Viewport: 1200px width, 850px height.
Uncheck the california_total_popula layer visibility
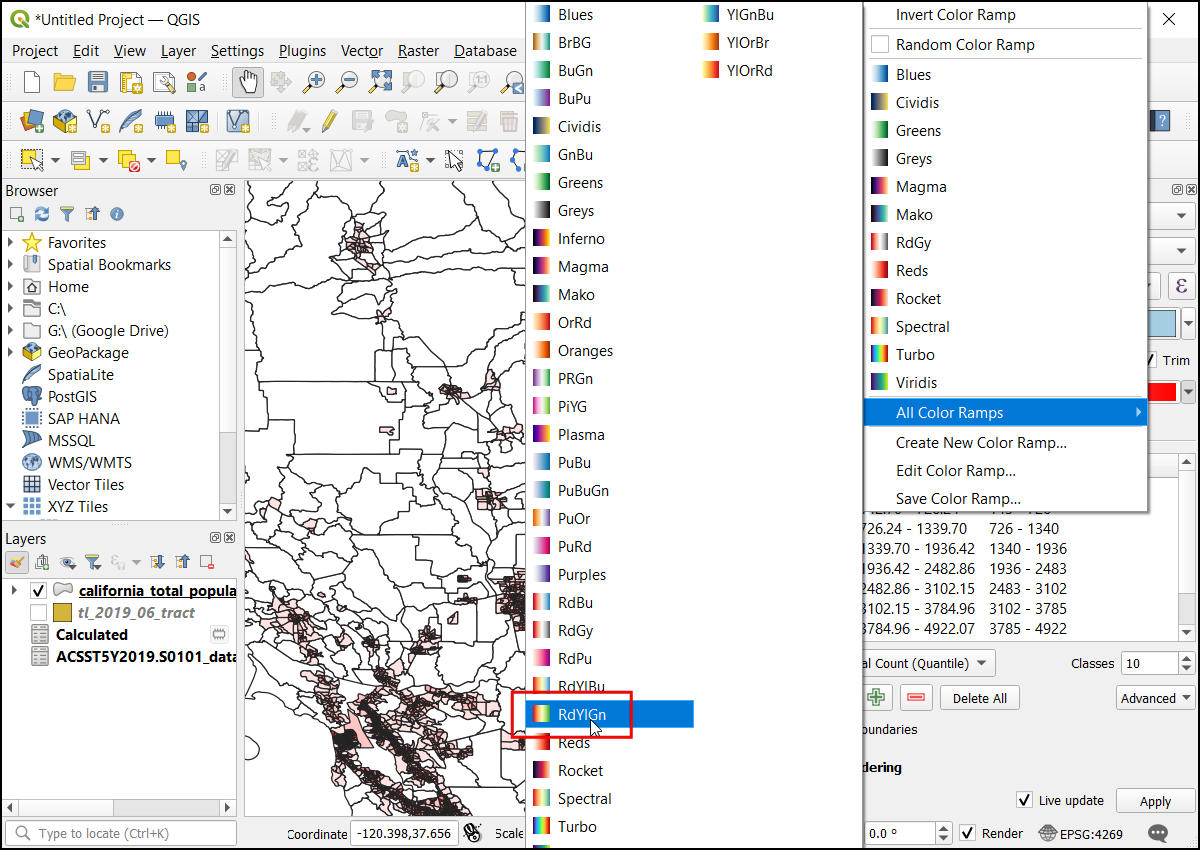click(x=39, y=590)
